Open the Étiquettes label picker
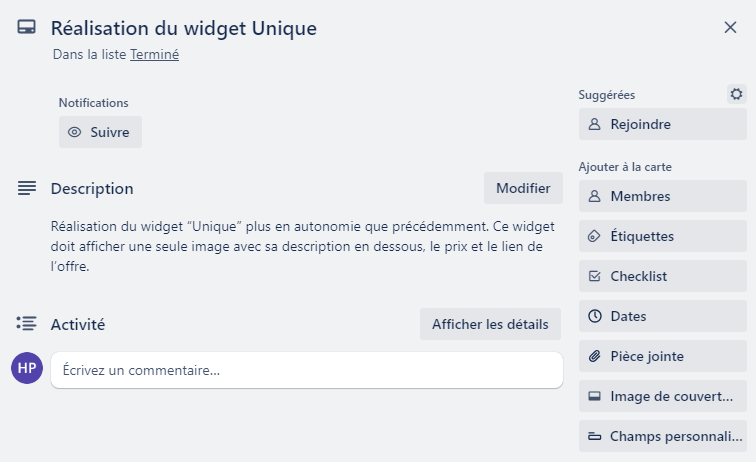This screenshot has width=756, height=462. [x=662, y=236]
